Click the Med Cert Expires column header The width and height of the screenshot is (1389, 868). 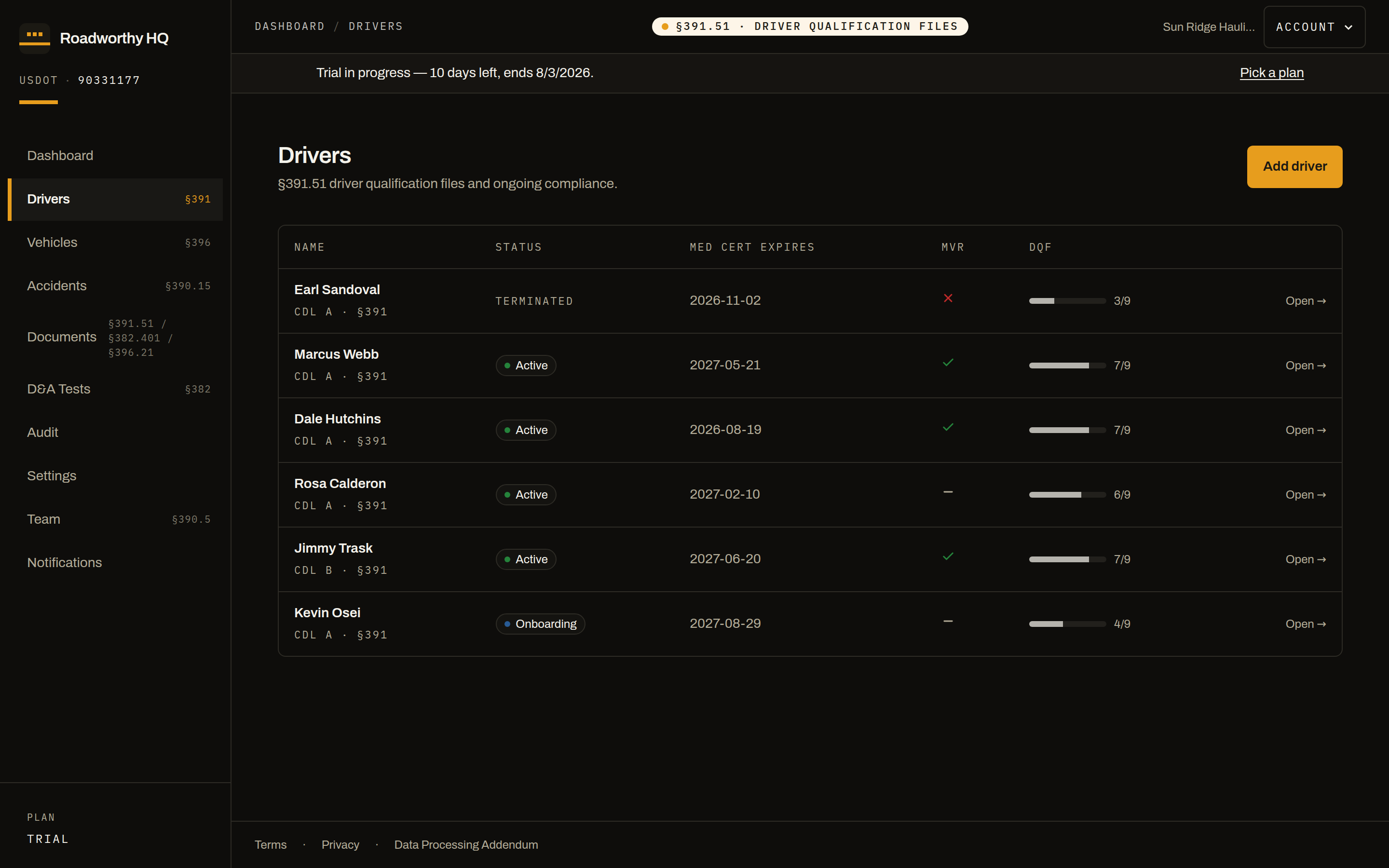752,247
